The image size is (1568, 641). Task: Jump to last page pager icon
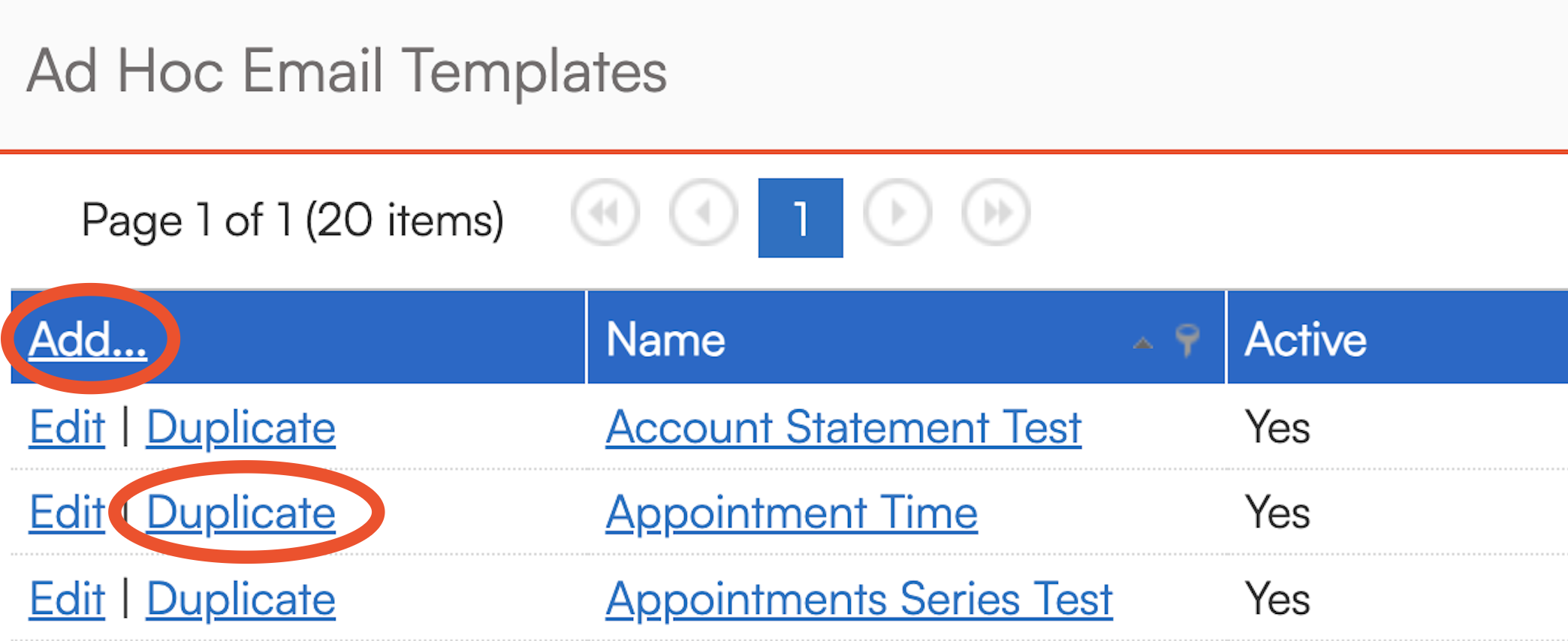click(996, 214)
